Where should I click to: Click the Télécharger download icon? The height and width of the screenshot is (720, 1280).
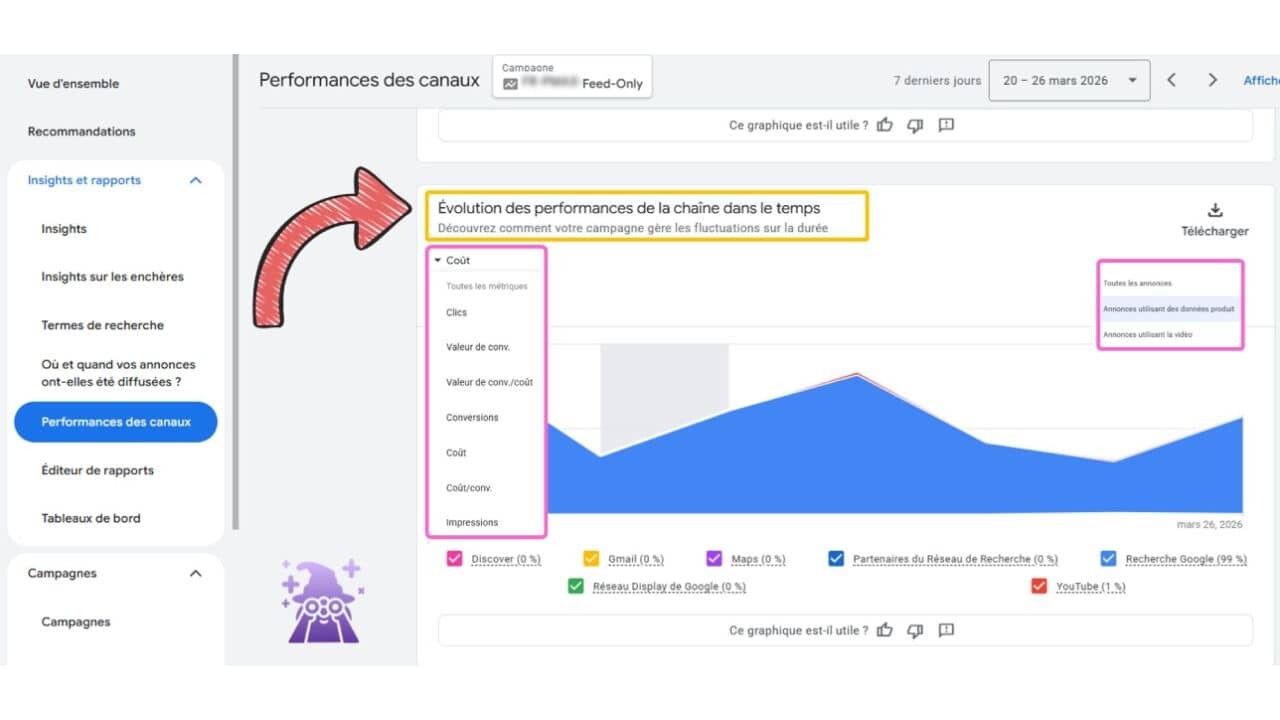[x=1215, y=210]
